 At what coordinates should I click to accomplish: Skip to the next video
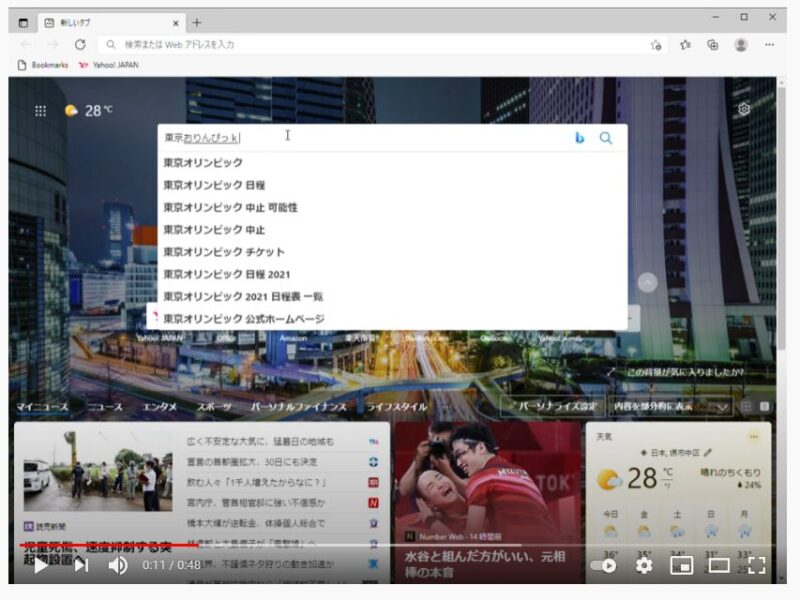click(81, 565)
